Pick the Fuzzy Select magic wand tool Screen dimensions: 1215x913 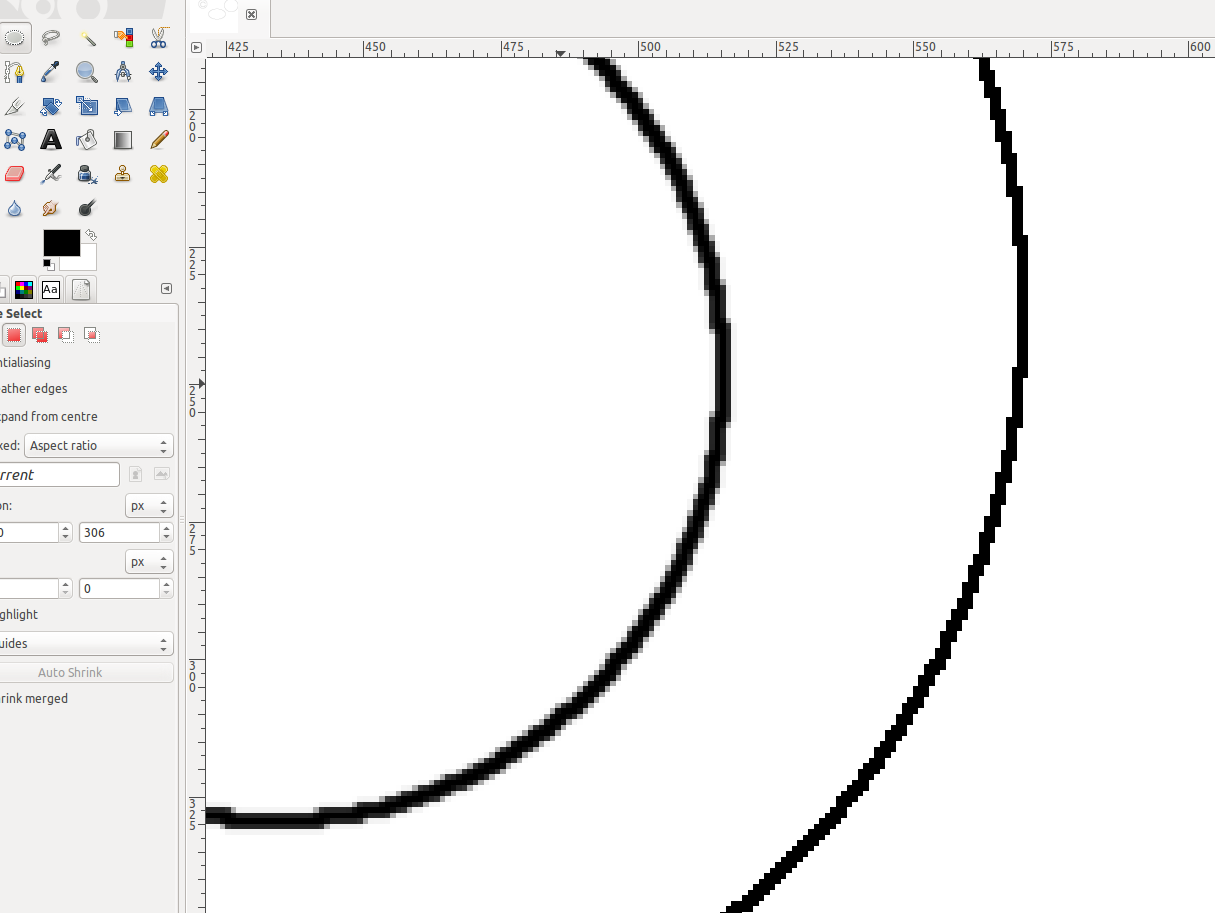86,37
